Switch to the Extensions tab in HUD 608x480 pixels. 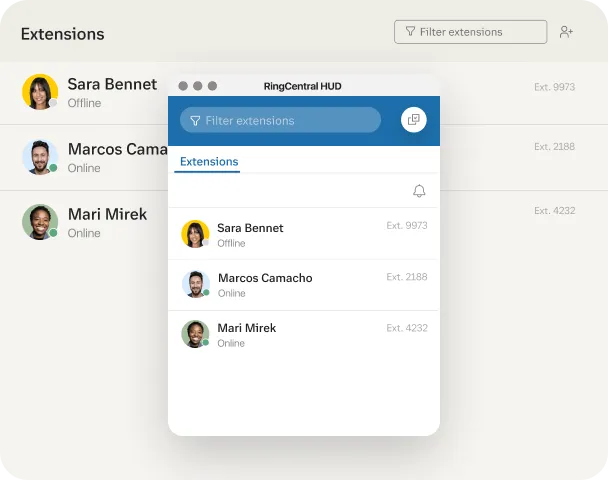(209, 162)
